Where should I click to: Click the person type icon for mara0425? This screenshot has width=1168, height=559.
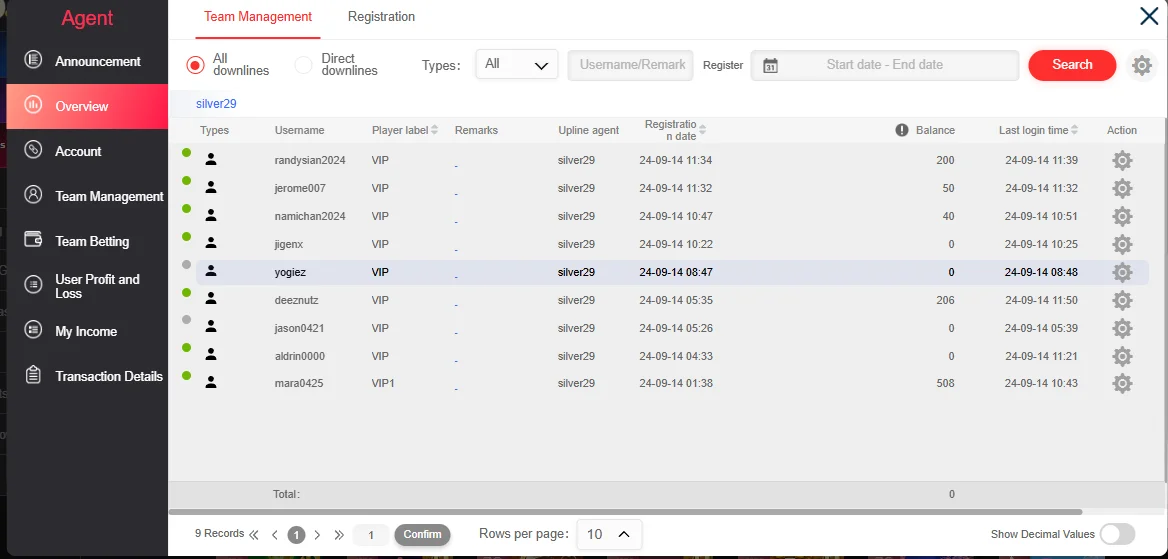pyautogui.click(x=211, y=382)
